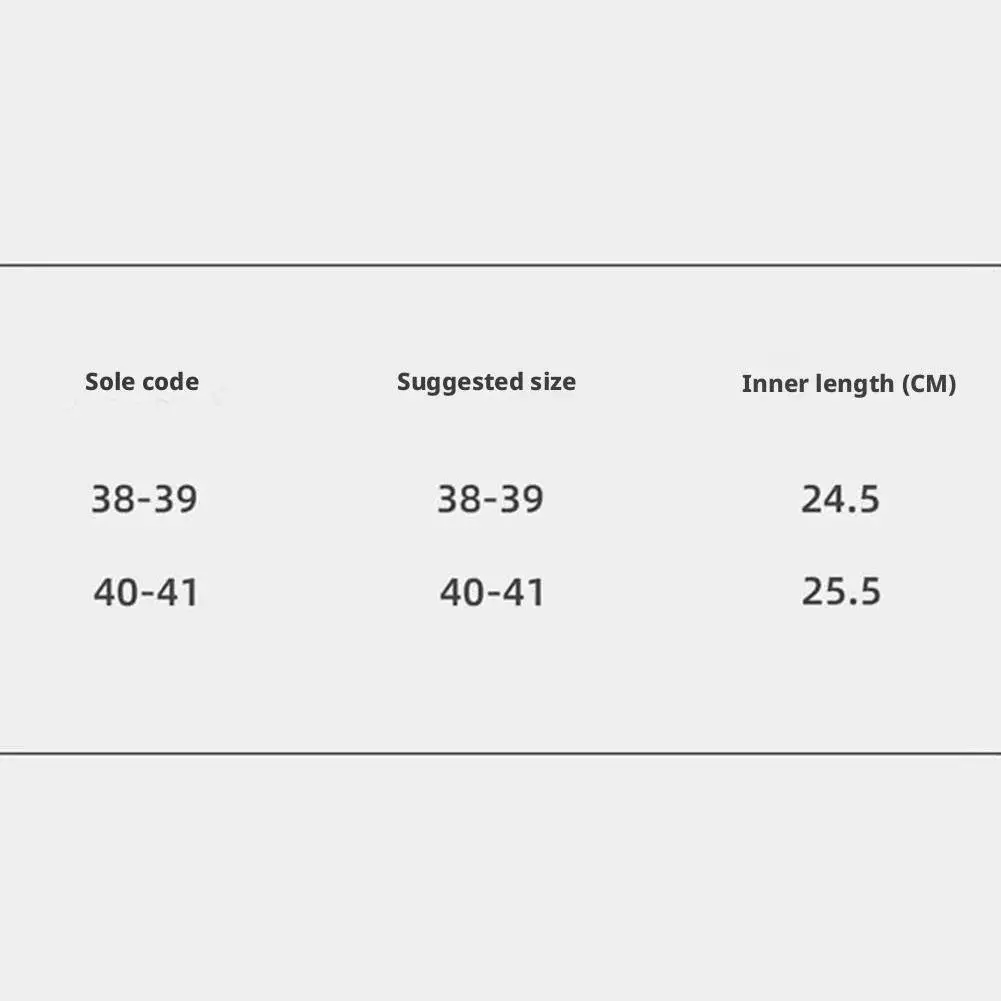1001x1001 pixels.
Task: Click the bottom horizontal divider line
Action: 500,753
